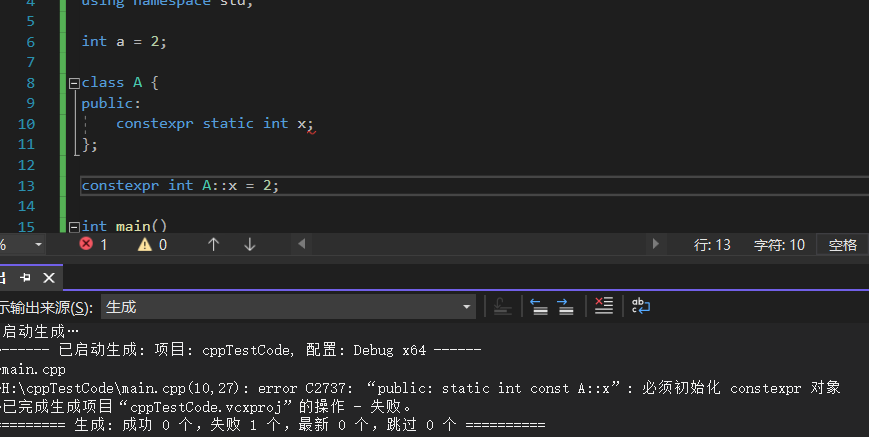Click the 字符: 10 column indicator
The image size is (869, 437).
click(778, 244)
